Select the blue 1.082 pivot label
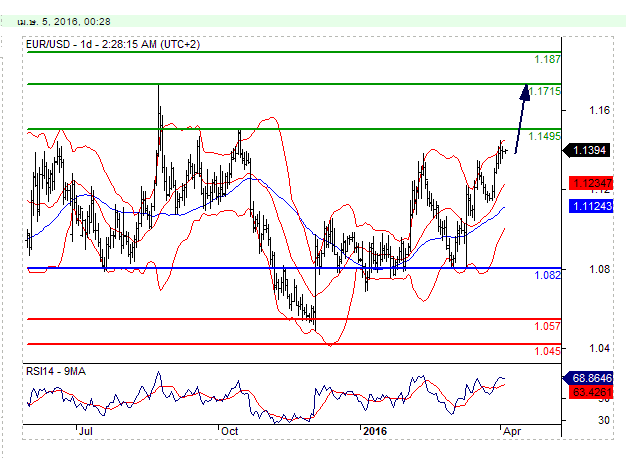 (x=547, y=275)
